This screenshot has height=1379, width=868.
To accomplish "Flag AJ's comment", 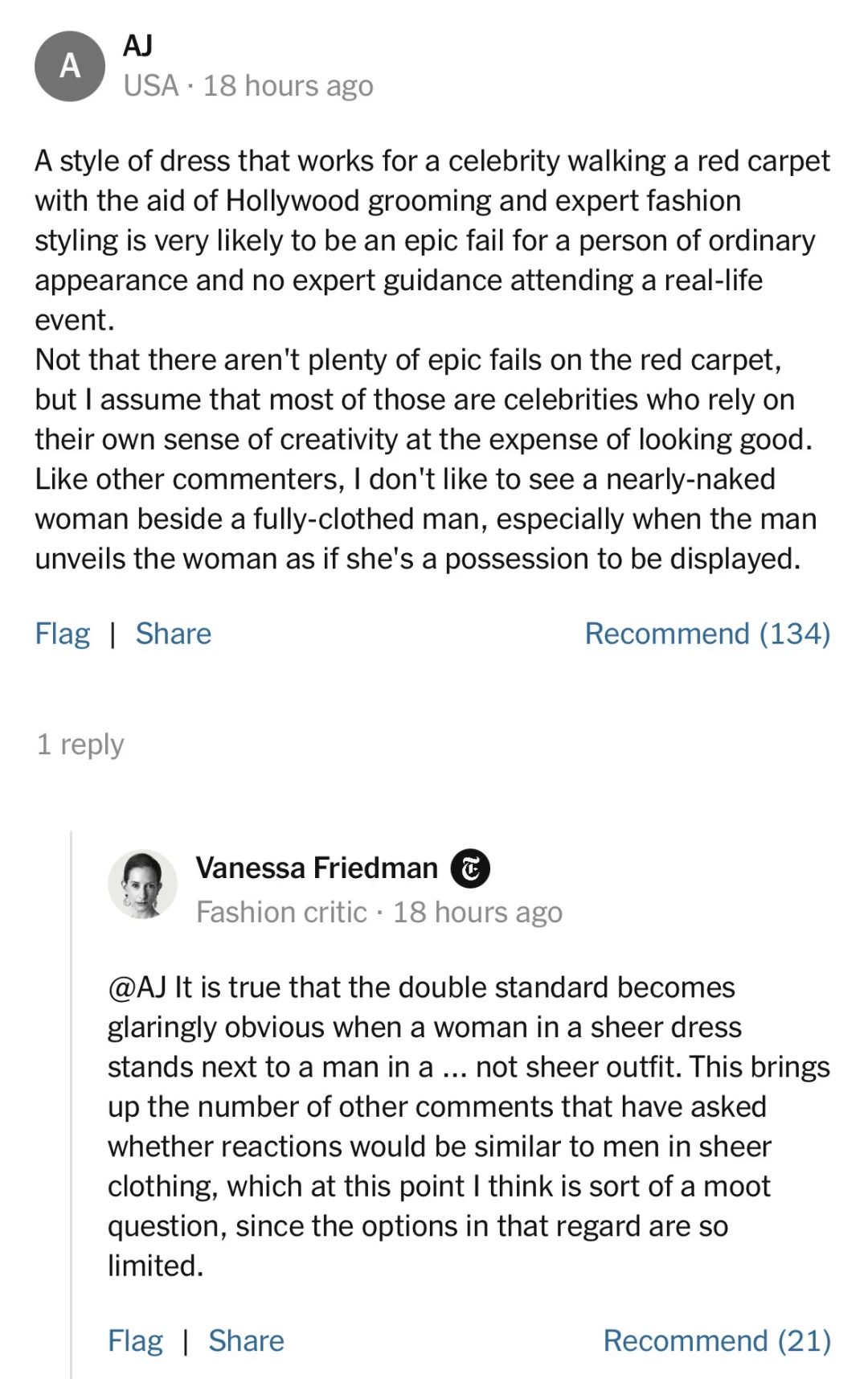I will pos(62,634).
